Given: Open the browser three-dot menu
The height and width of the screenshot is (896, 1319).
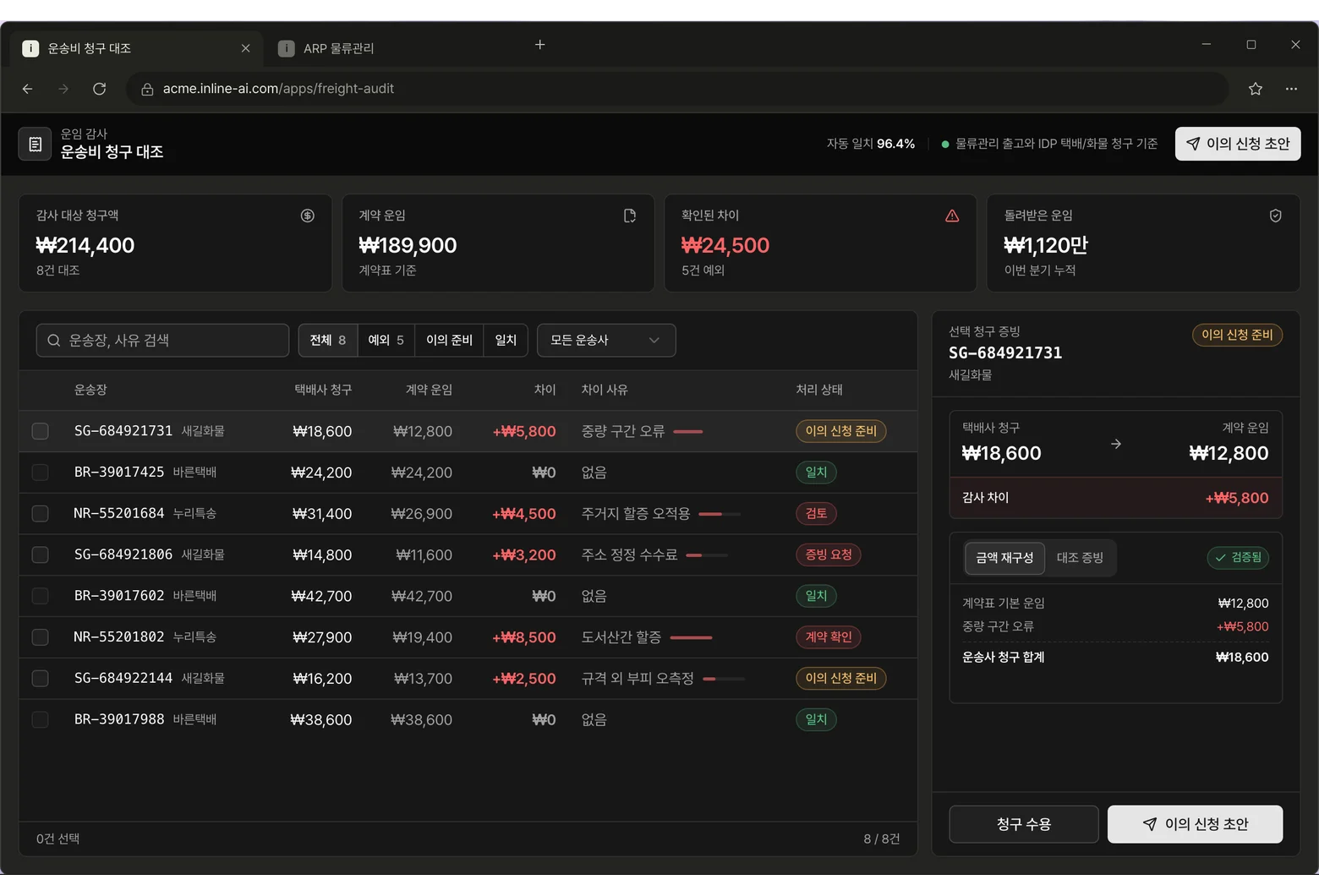Looking at the screenshot, I should click(1291, 89).
